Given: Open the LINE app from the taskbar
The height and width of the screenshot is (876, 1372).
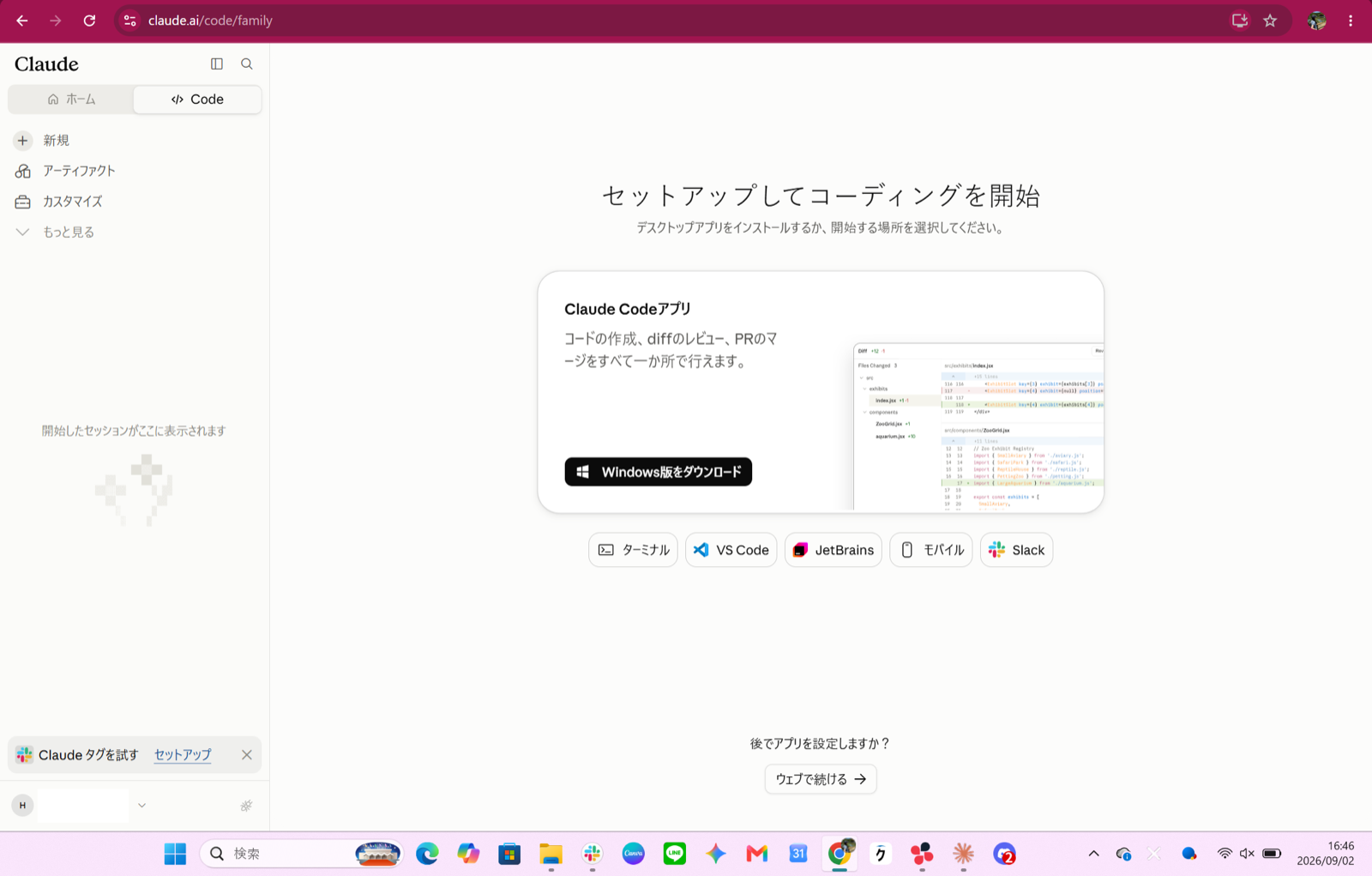Looking at the screenshot, I should point(675,854).
